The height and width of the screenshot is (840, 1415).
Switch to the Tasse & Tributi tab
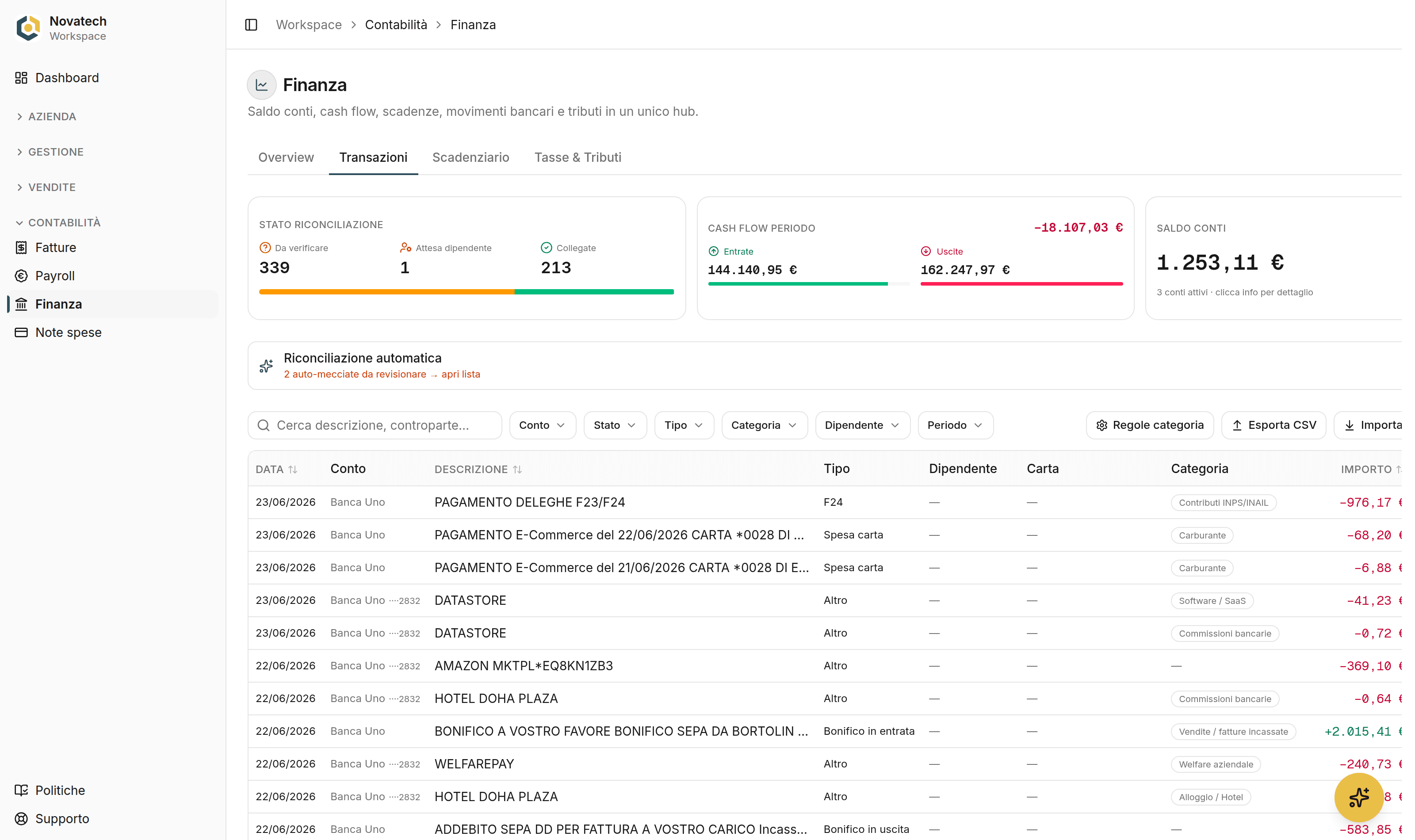(x=577, y=157)
